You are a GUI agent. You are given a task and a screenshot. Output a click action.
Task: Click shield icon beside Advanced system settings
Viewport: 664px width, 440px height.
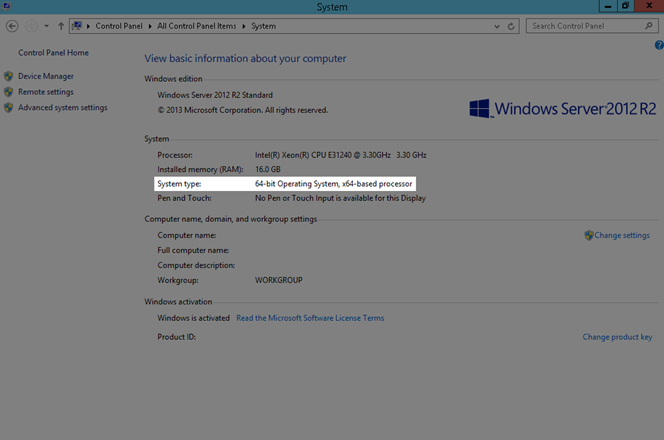(8, 108)
